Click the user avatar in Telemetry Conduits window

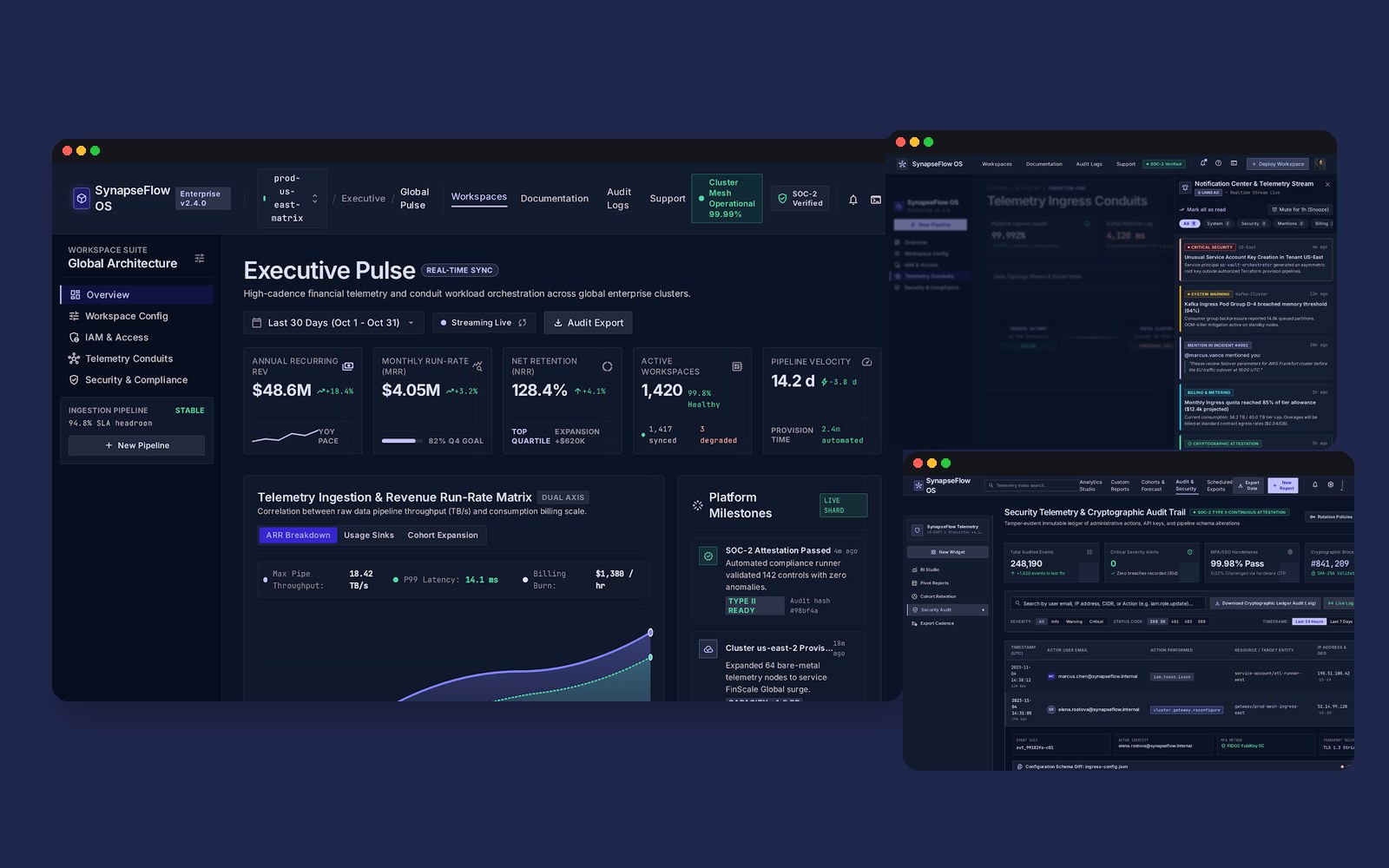coord(1320,163)
